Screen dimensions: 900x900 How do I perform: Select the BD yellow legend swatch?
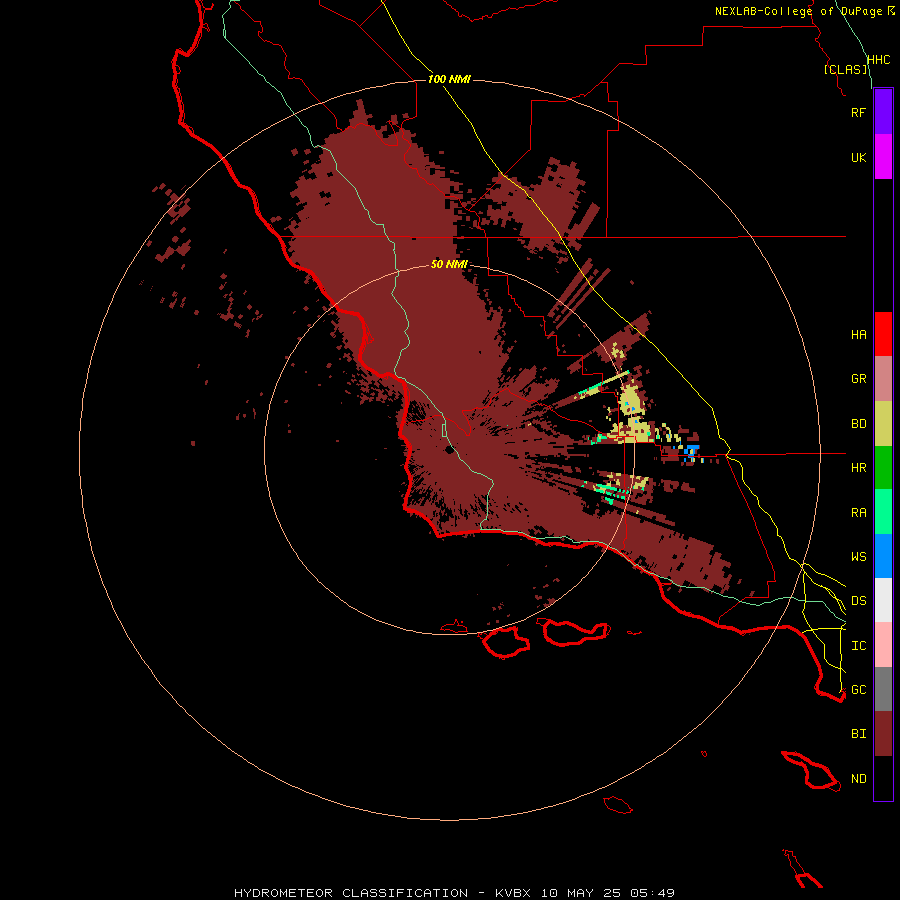883,424
